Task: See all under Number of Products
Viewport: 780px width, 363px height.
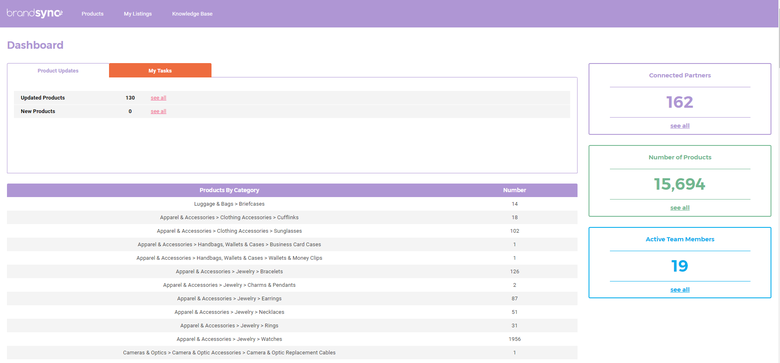Action: [680, 208]
